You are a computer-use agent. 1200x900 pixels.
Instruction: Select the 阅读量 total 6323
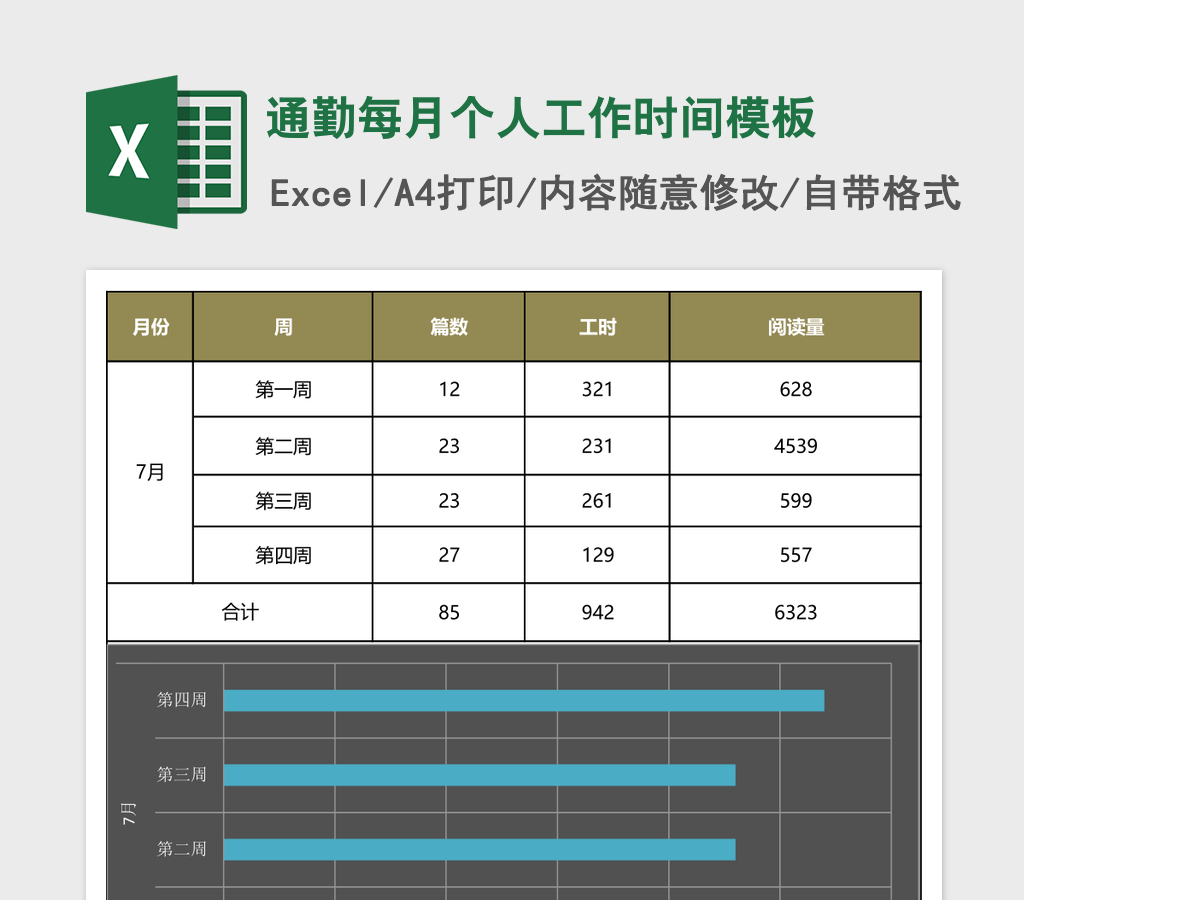click(795, 612)
